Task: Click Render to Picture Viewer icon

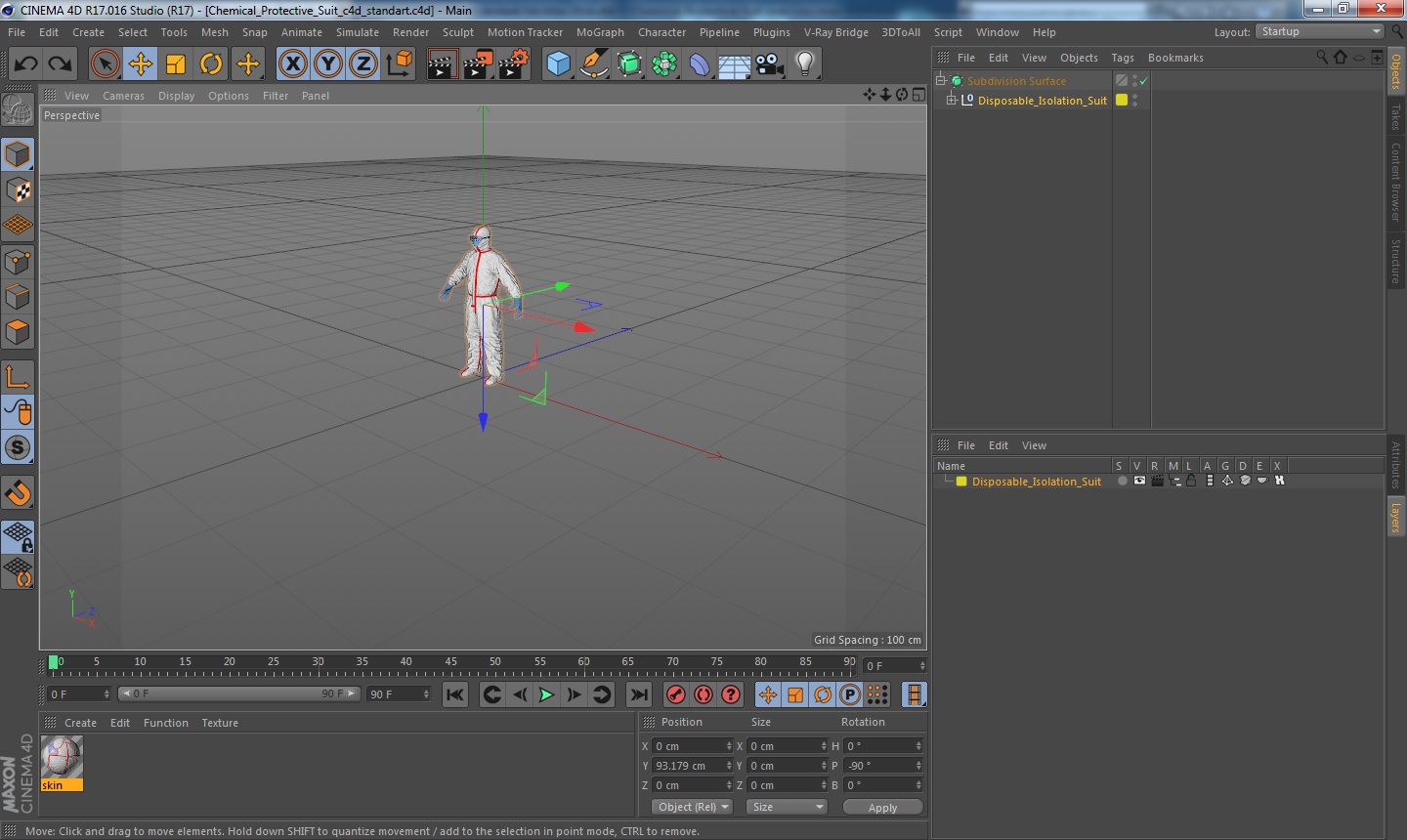Action: (478, 64)
